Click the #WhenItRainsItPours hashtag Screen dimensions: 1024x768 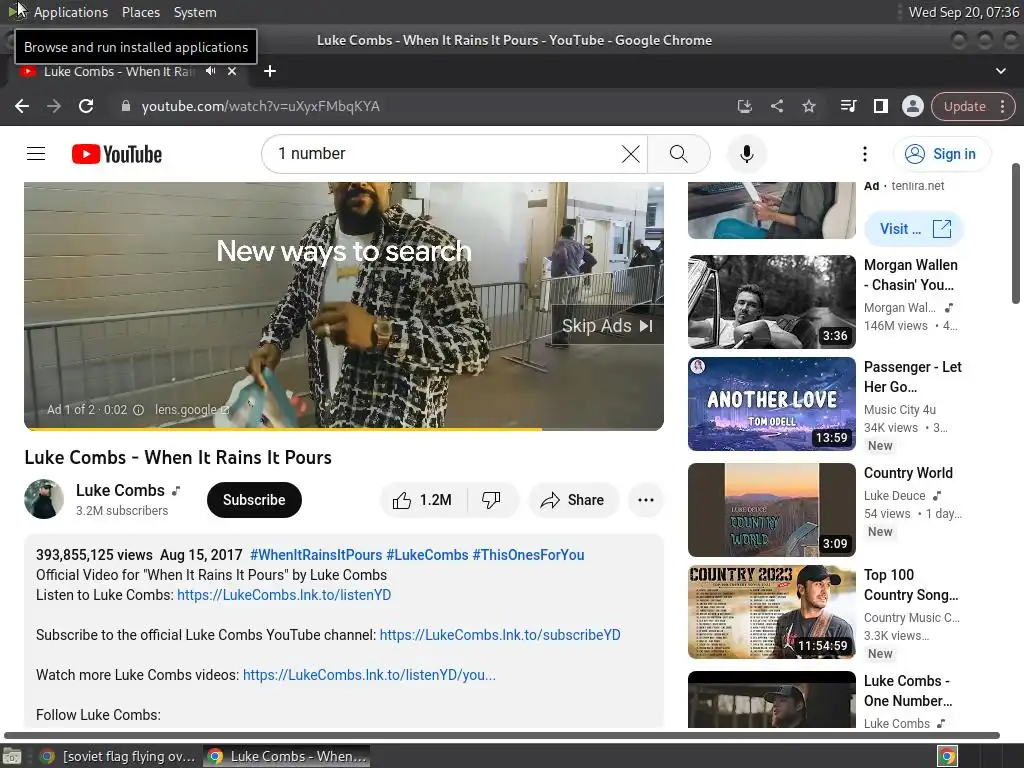click(316, 555)
